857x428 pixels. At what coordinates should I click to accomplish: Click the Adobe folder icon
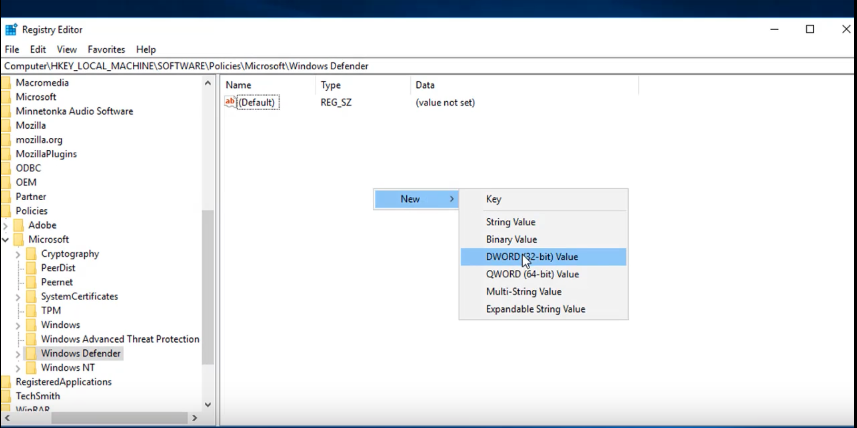(19, 225)
